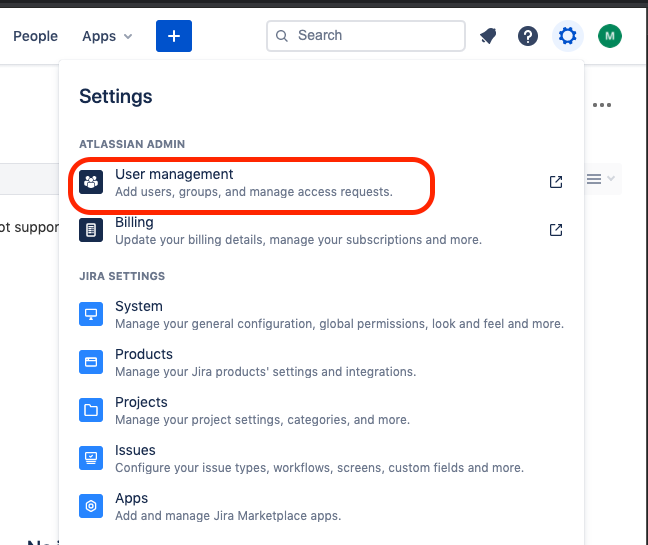Open Products Jira settings entry
The image size is (648, 545).
tap(321, 362)
